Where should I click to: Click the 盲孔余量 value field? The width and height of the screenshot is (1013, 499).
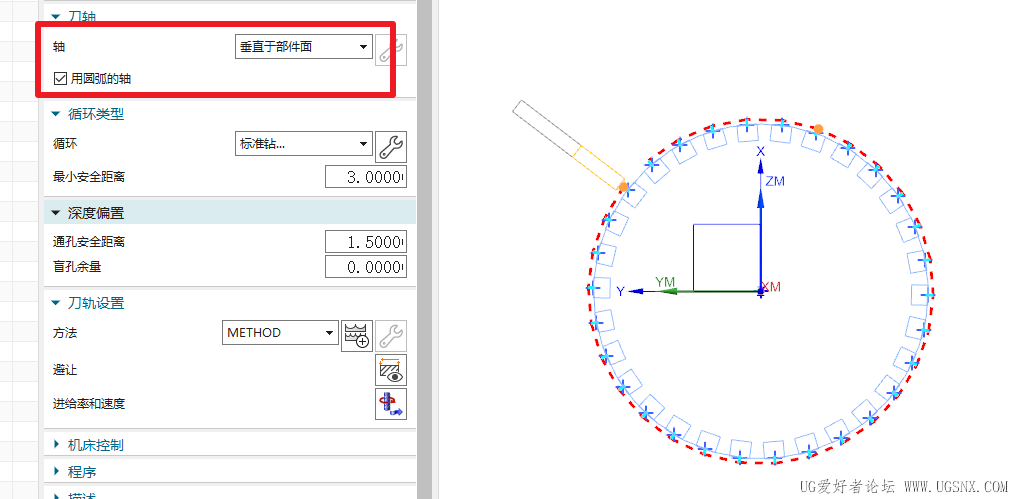coord(366,266)
